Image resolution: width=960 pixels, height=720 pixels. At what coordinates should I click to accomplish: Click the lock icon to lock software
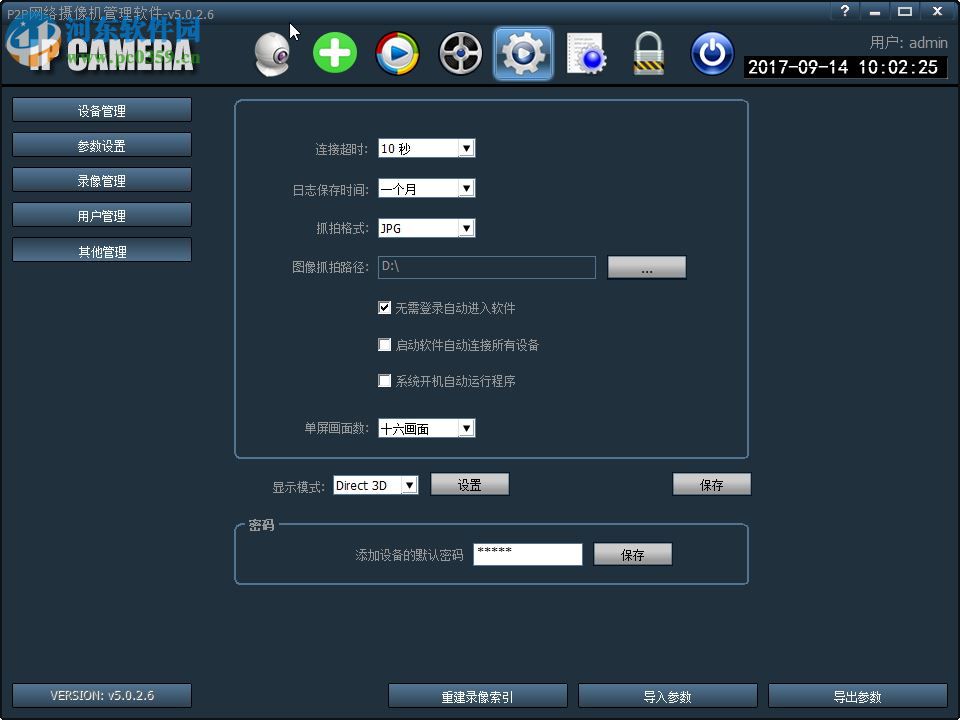pyautogui.click(x=648, y=52)
